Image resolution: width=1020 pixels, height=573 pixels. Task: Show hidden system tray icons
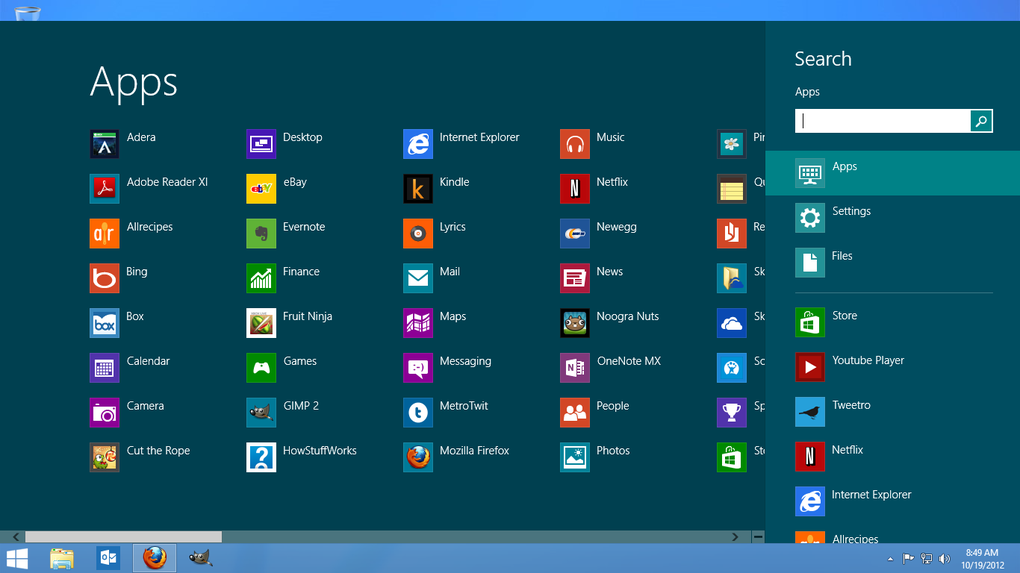891,559
